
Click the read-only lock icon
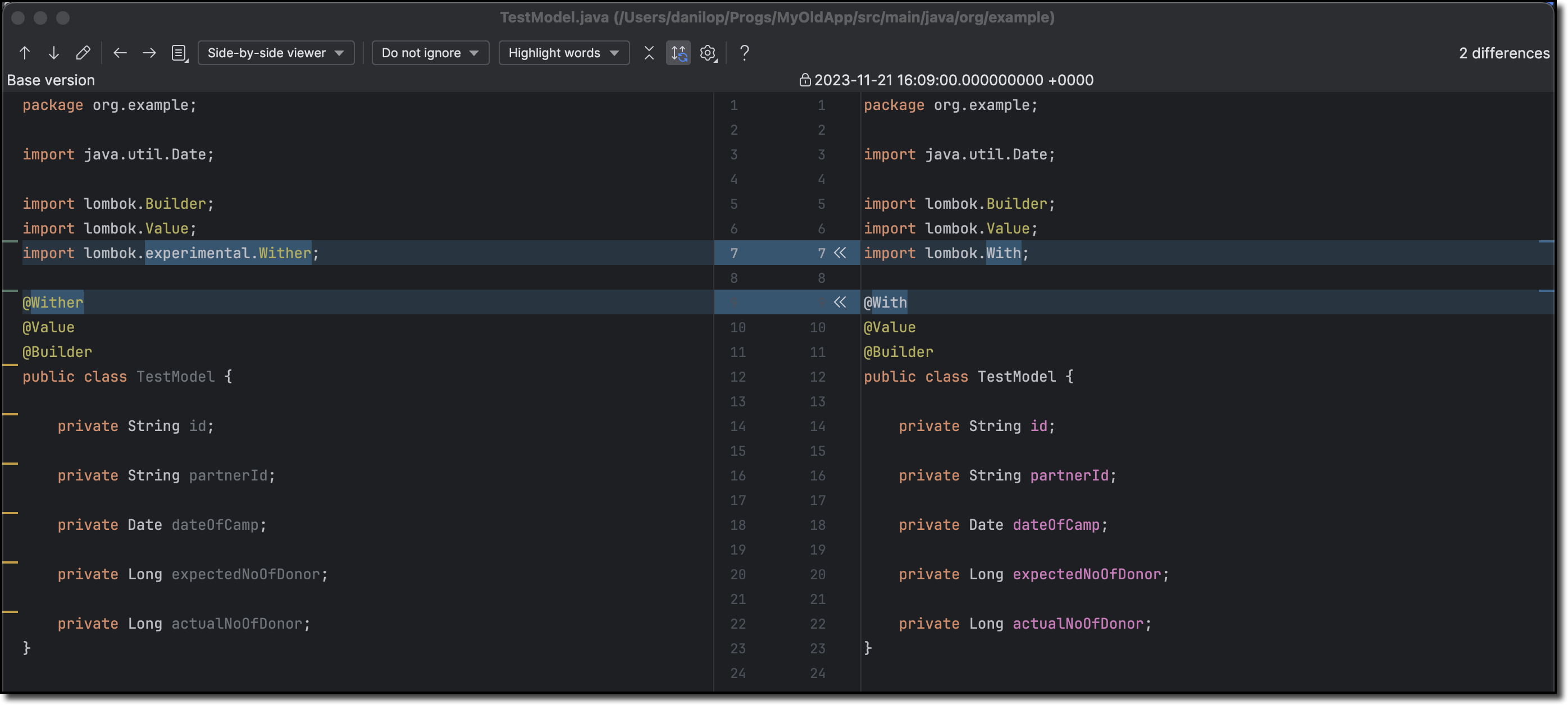pos(805,80)
